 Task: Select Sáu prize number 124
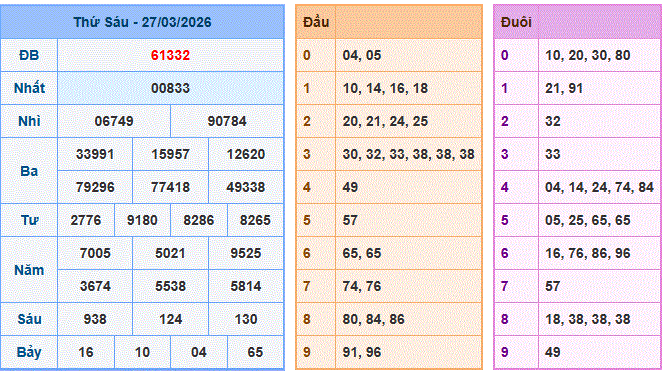coord(170,319)
